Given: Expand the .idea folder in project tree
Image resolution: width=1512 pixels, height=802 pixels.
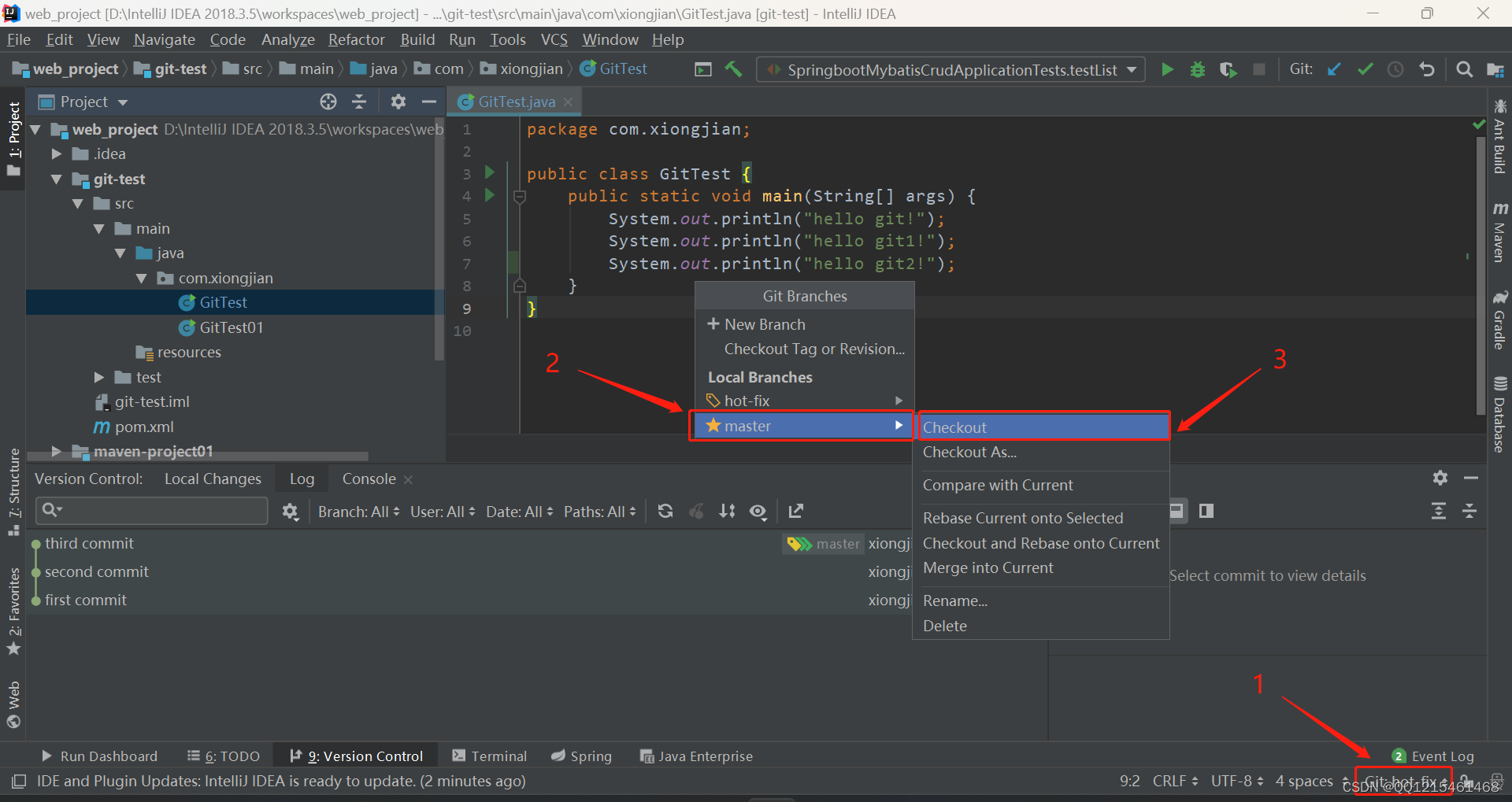Looking at the screenshot, I should tap(56, 154).
